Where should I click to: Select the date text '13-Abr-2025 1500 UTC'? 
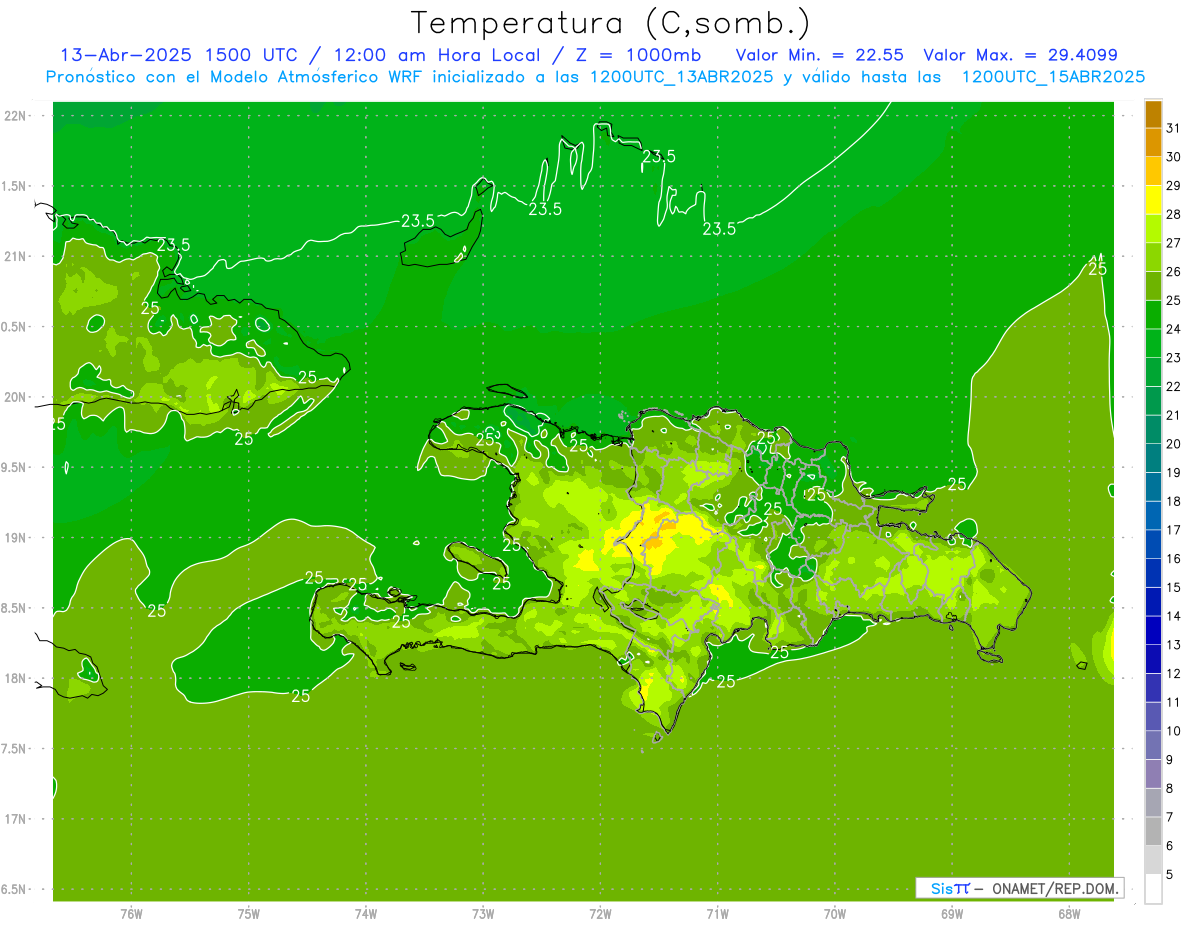tap(178, 55)
